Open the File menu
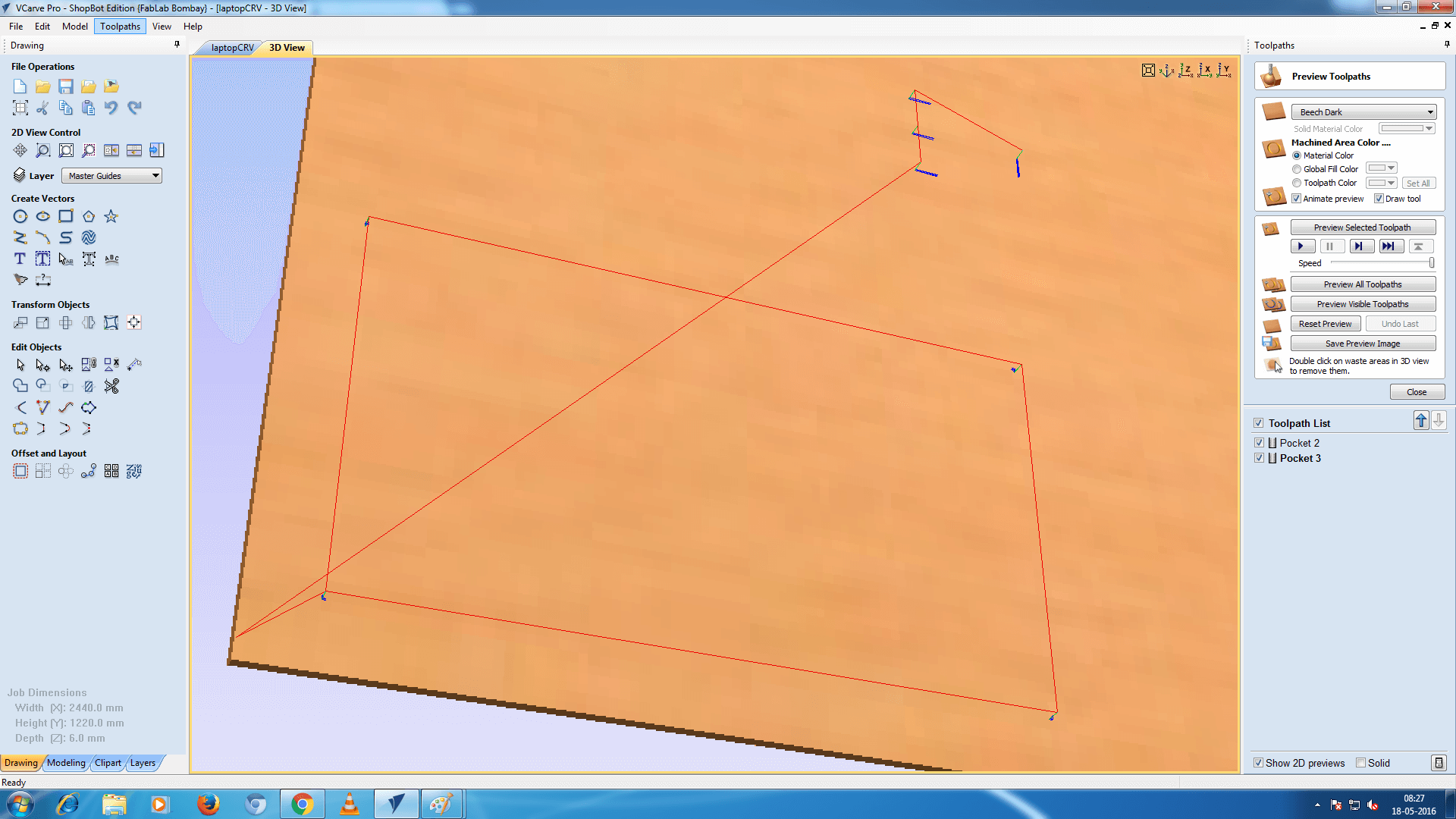Screen dimensions: 1456x819 click(16, 27)
